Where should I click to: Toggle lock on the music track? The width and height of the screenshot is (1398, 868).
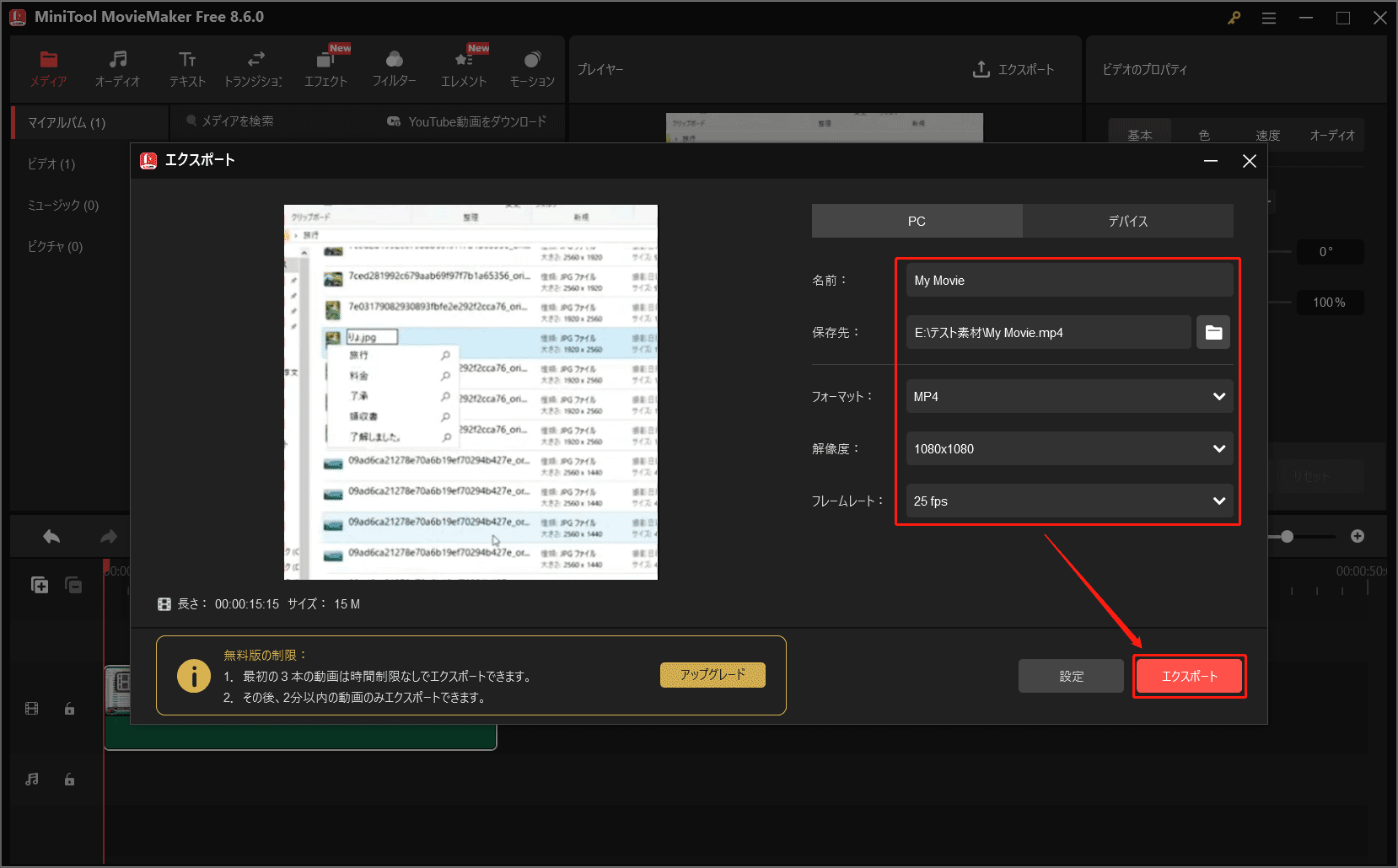69,780
